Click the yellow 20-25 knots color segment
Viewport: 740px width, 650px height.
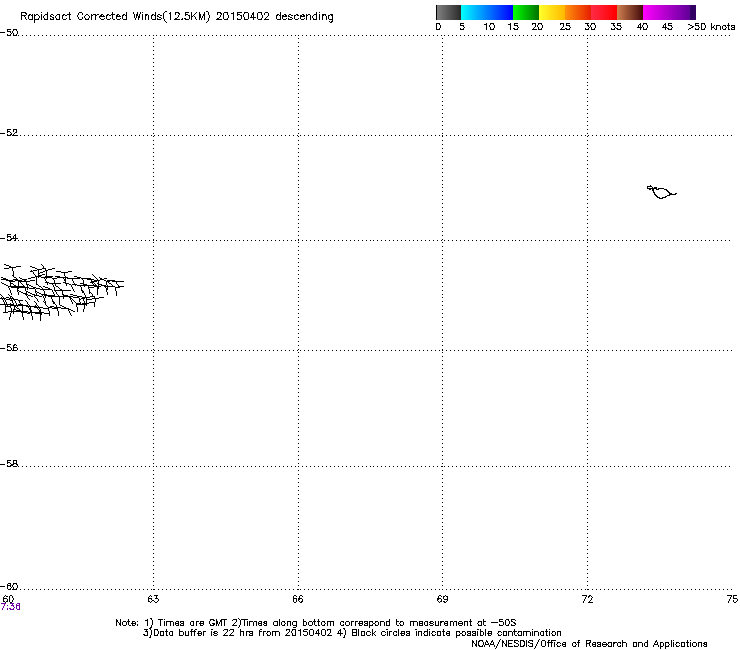coord(552,12)
